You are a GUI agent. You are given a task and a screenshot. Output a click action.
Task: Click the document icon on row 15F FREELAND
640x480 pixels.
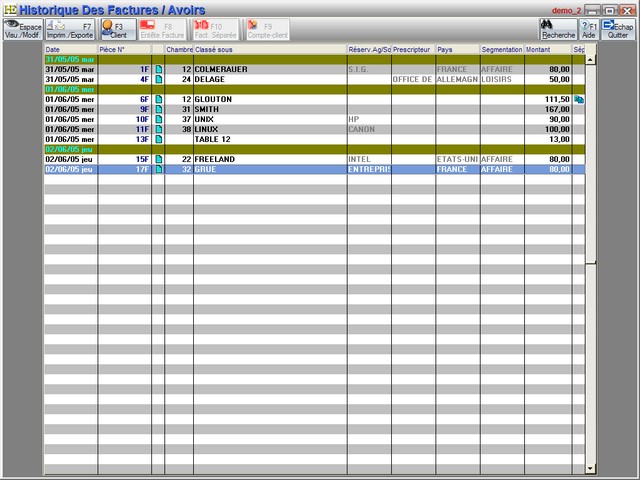click(x=158, y=159)
